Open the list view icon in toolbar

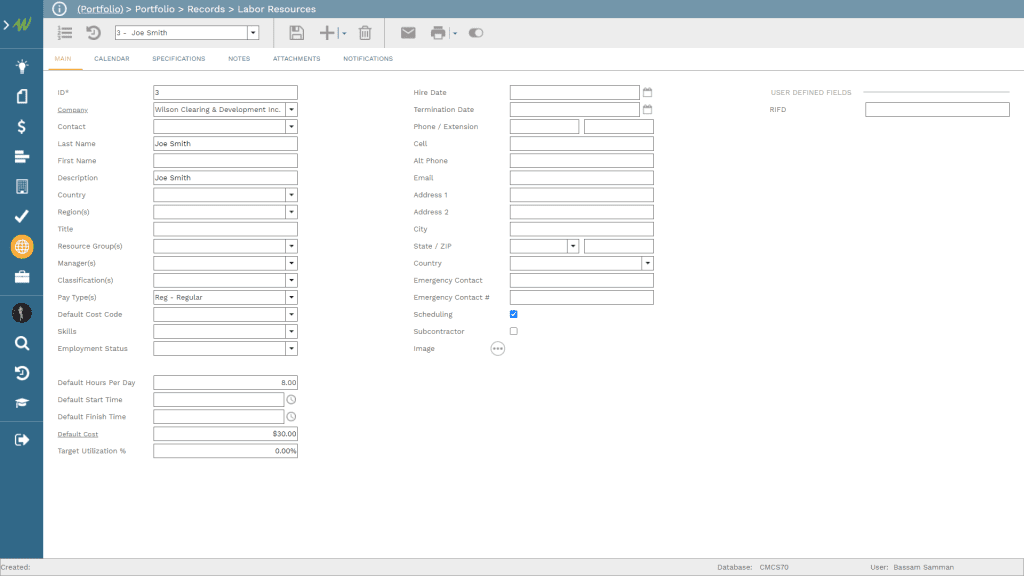click(65, 33)
